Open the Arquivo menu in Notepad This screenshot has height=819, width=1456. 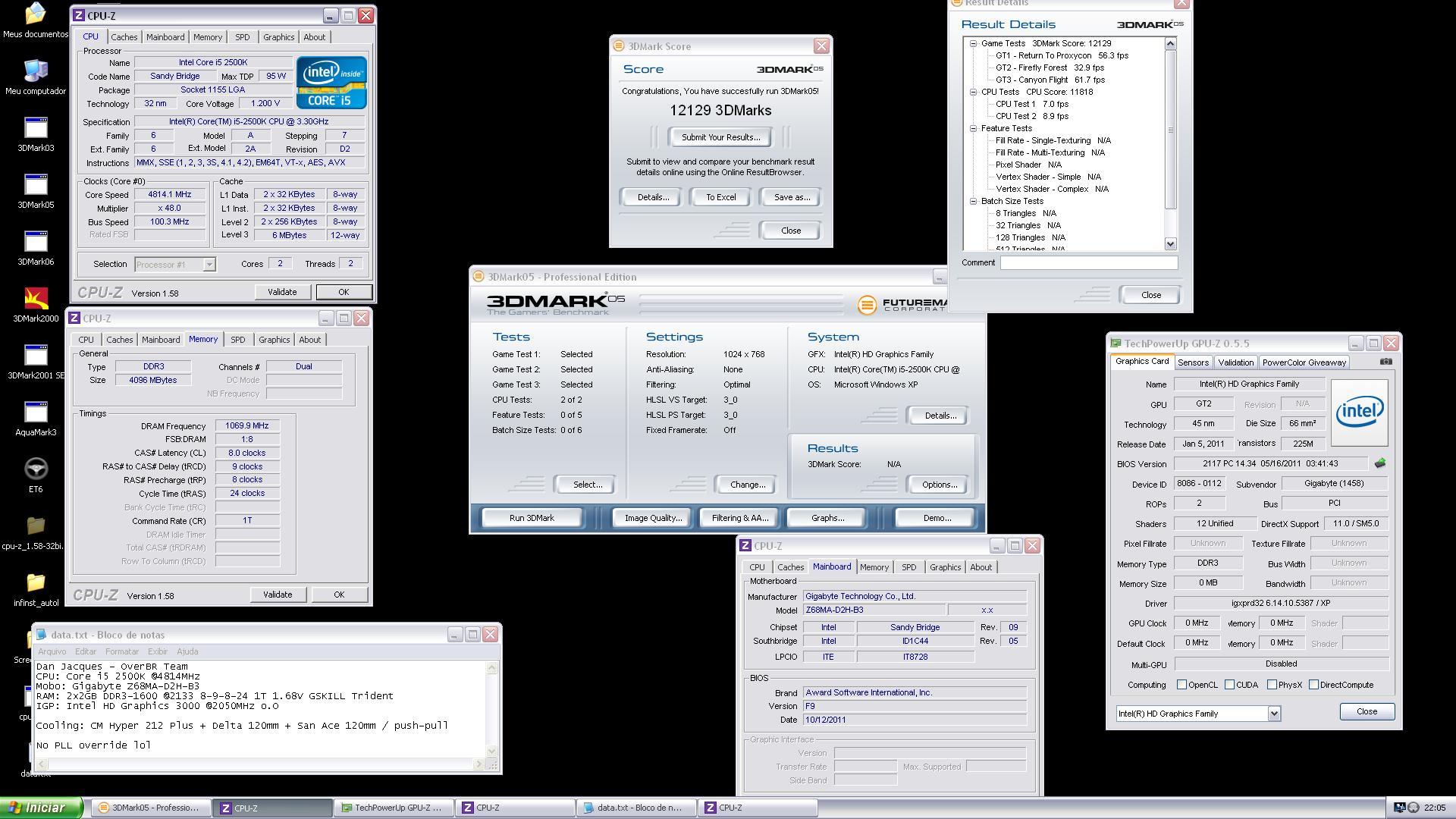[x=52, y=651]
